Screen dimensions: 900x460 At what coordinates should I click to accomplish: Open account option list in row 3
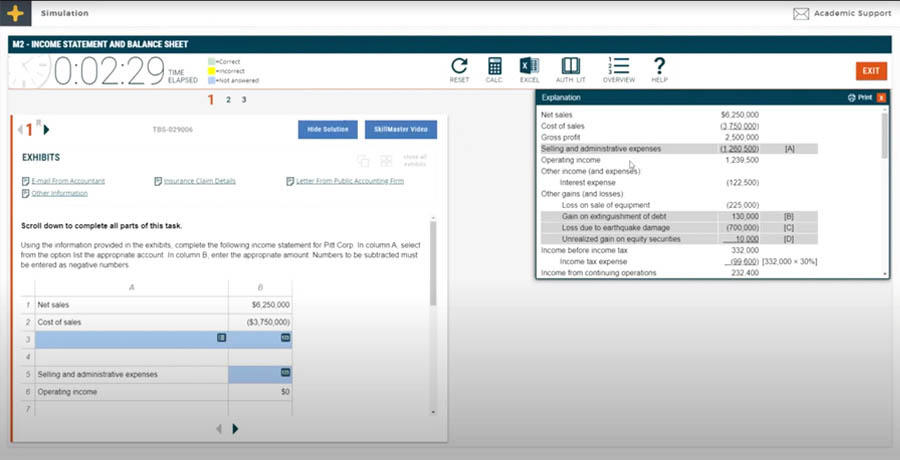222,338
